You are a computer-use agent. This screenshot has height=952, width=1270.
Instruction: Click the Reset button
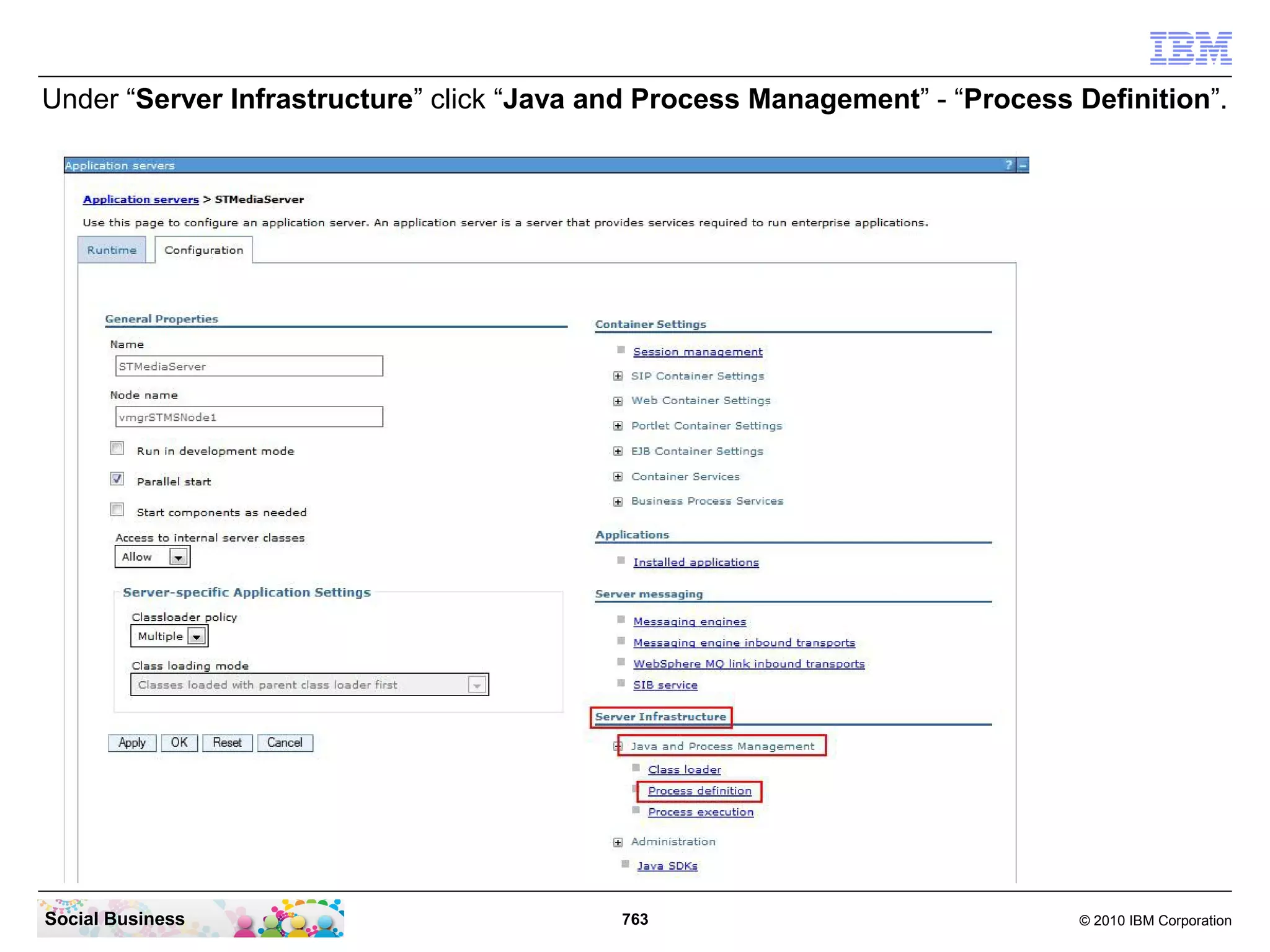point(227,743)
